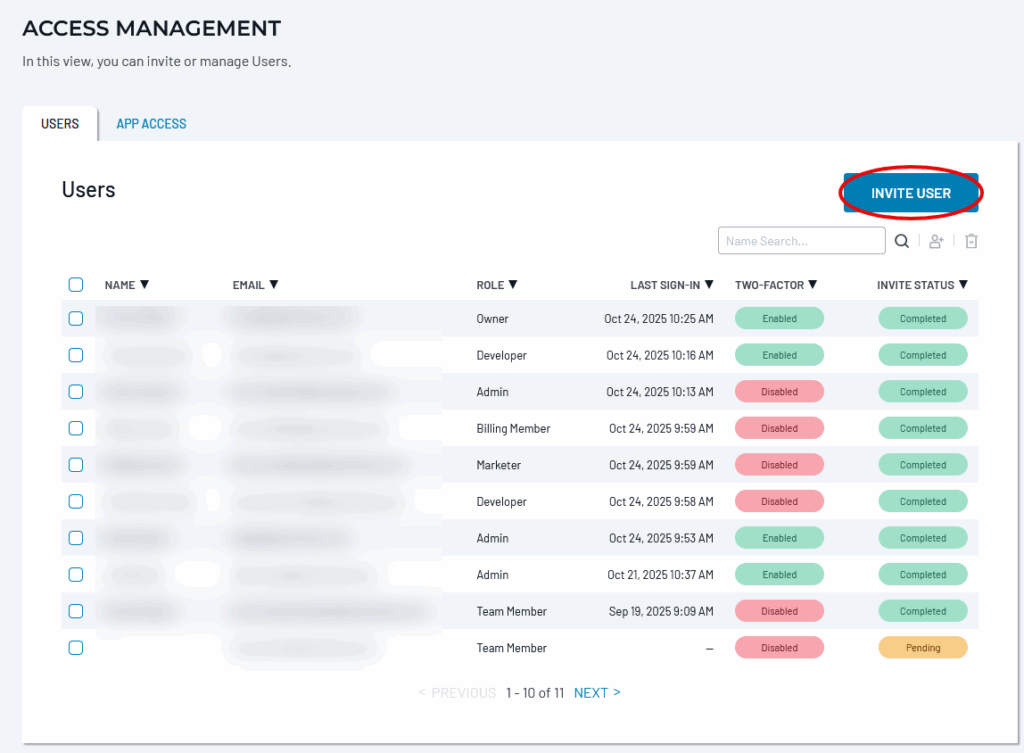Screen dimensions: 1024x753
Task: Tick the checkbox for the Marketer row
Action: click(76, 465)
